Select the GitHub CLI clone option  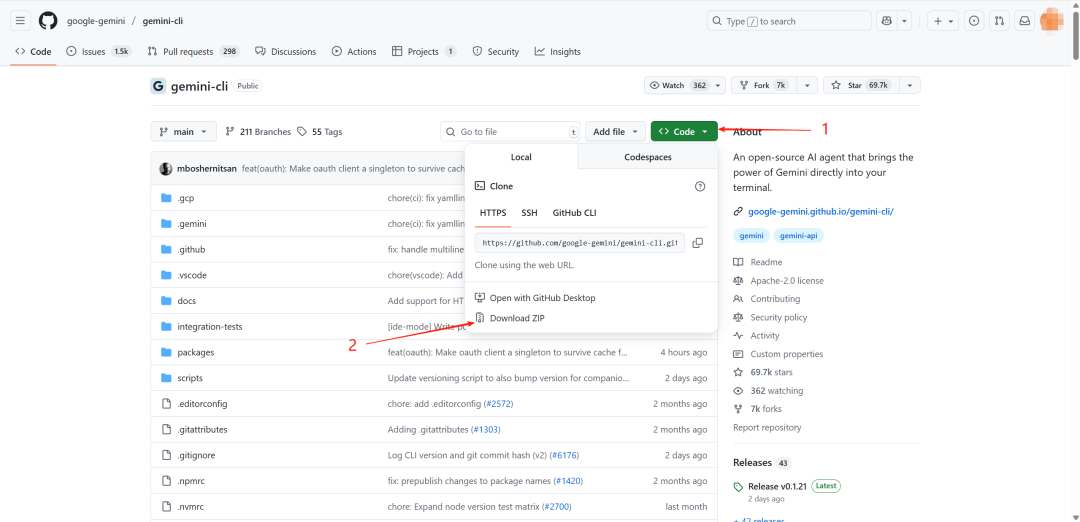pos(574,213)
